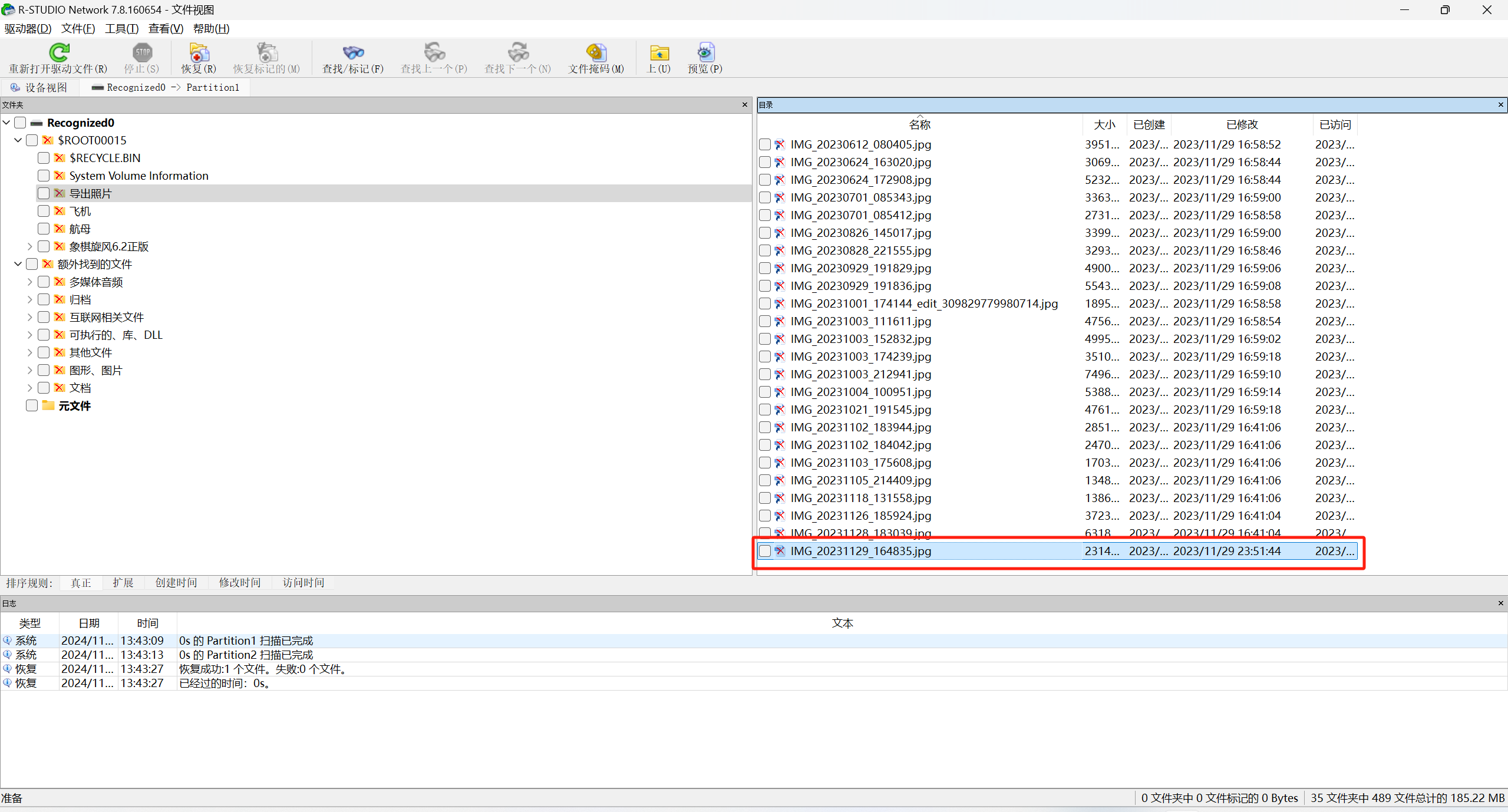The image size is (1508, 812).
Task: Sort by 真正 rule
Action: click(81, 583)
